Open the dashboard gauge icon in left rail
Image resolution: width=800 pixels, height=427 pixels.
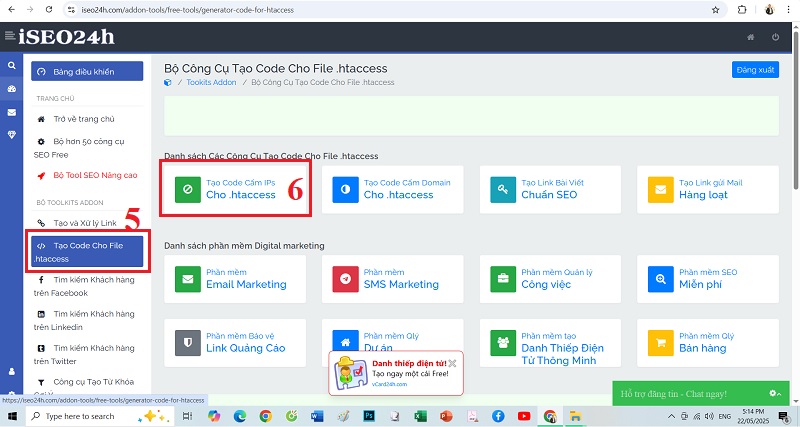pyautogui.click(x=11, y=89)
